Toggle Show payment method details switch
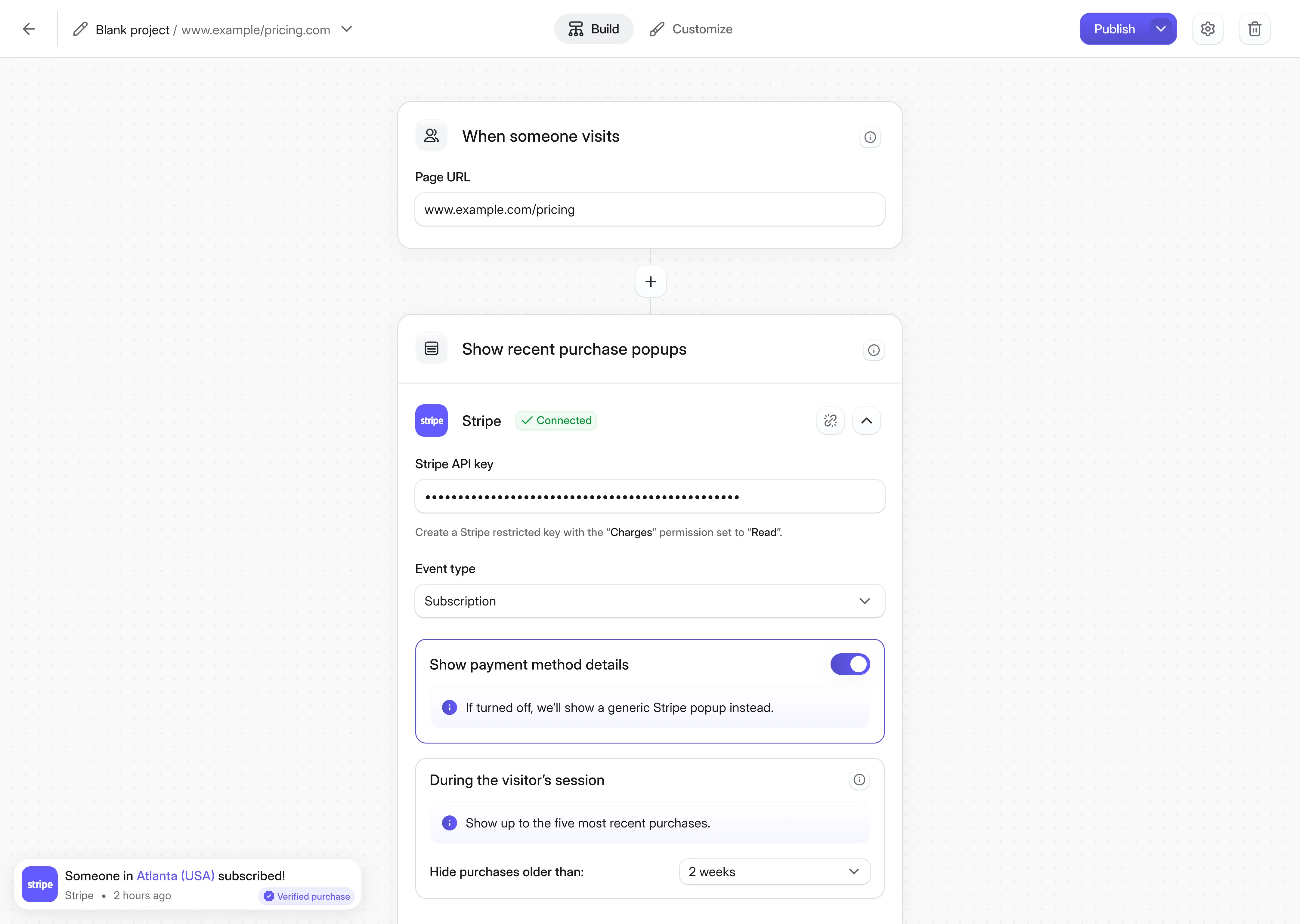Image resolution: width=1300 pixels, height=924 pixels. click(850, 664)
